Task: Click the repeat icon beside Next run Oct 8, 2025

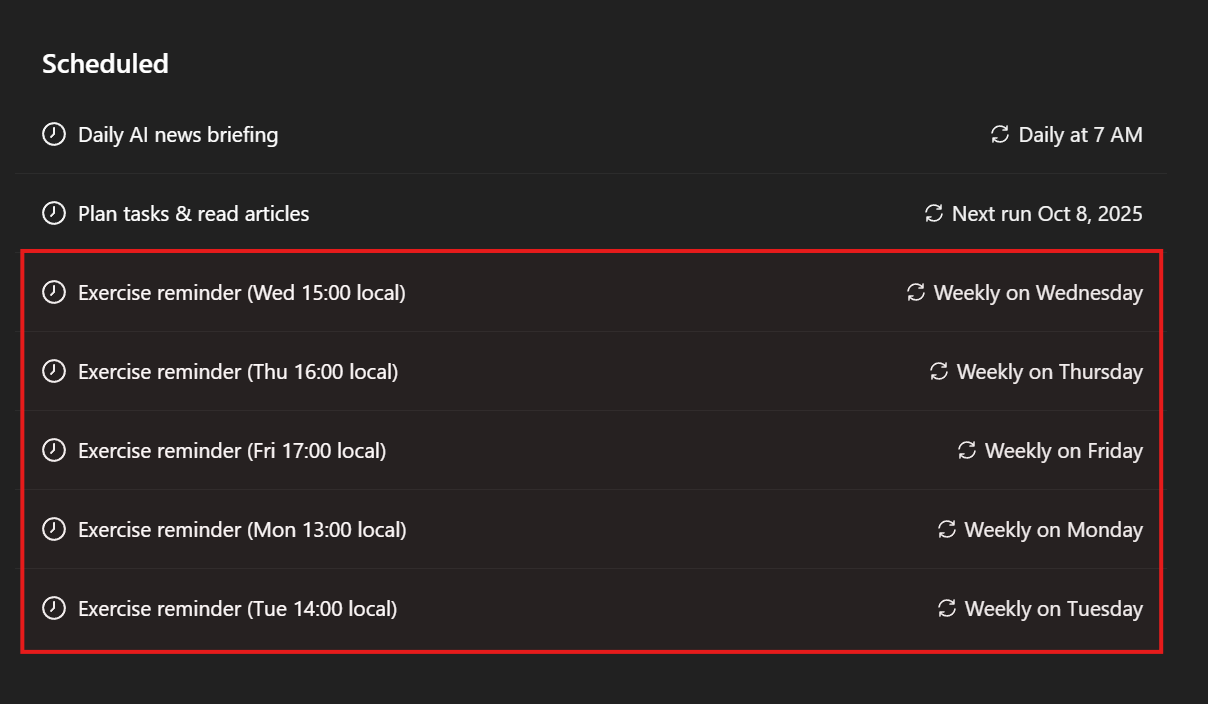Action: pos(933,212)
